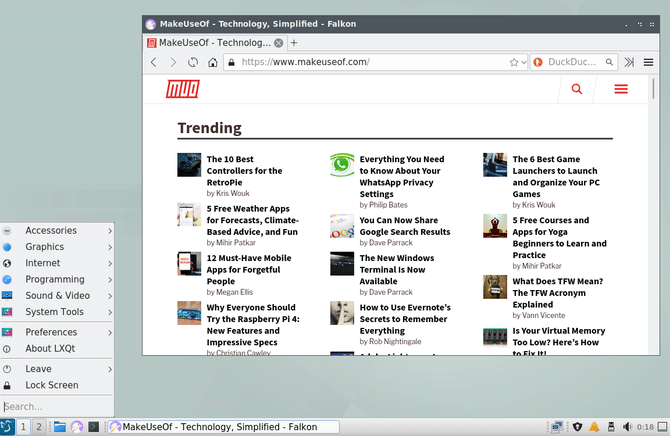The height and width of the screenshot is (436, 670).
Task: Choose Lock Screen in the application menu
Action: click(52, 385)
